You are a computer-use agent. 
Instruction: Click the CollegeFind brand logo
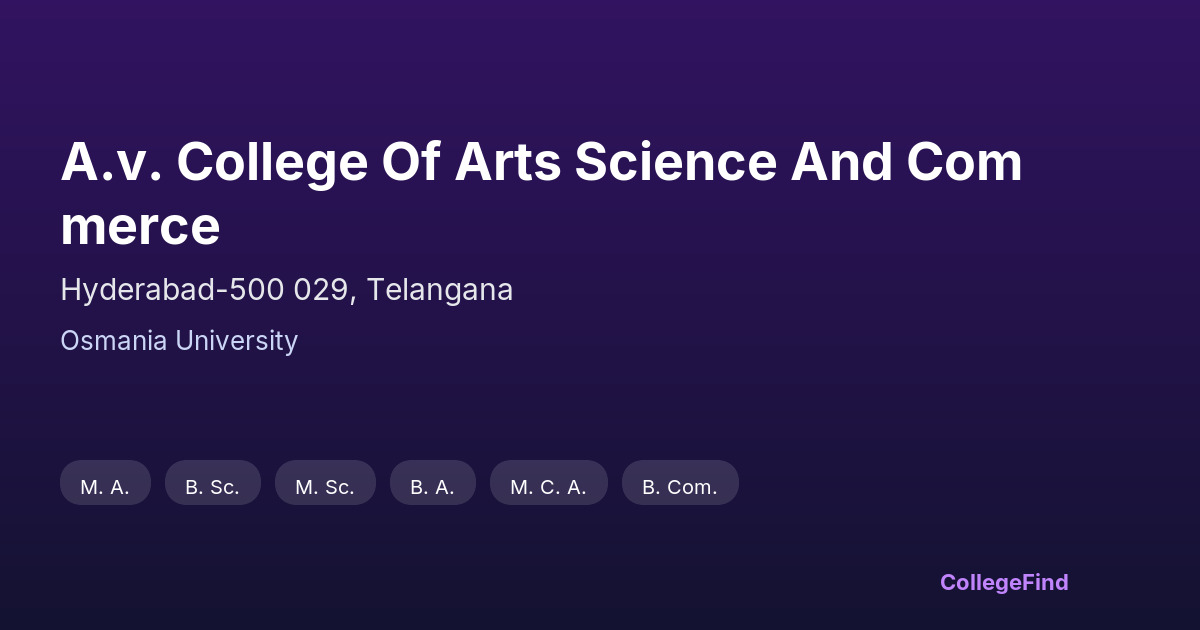(x=1004, y=582)
